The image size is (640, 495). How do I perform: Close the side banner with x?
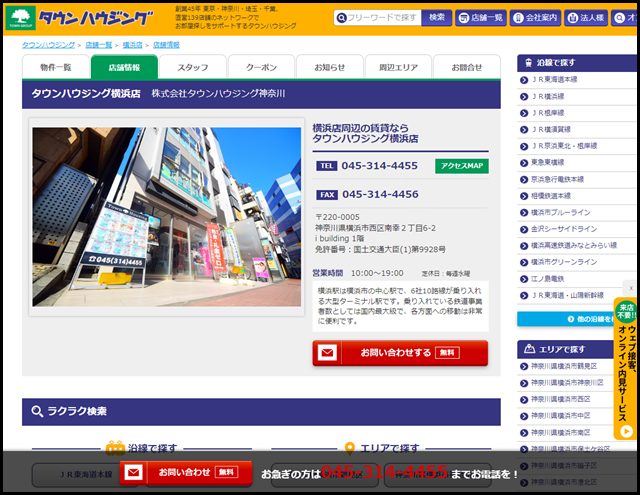[x=631, y=288]
